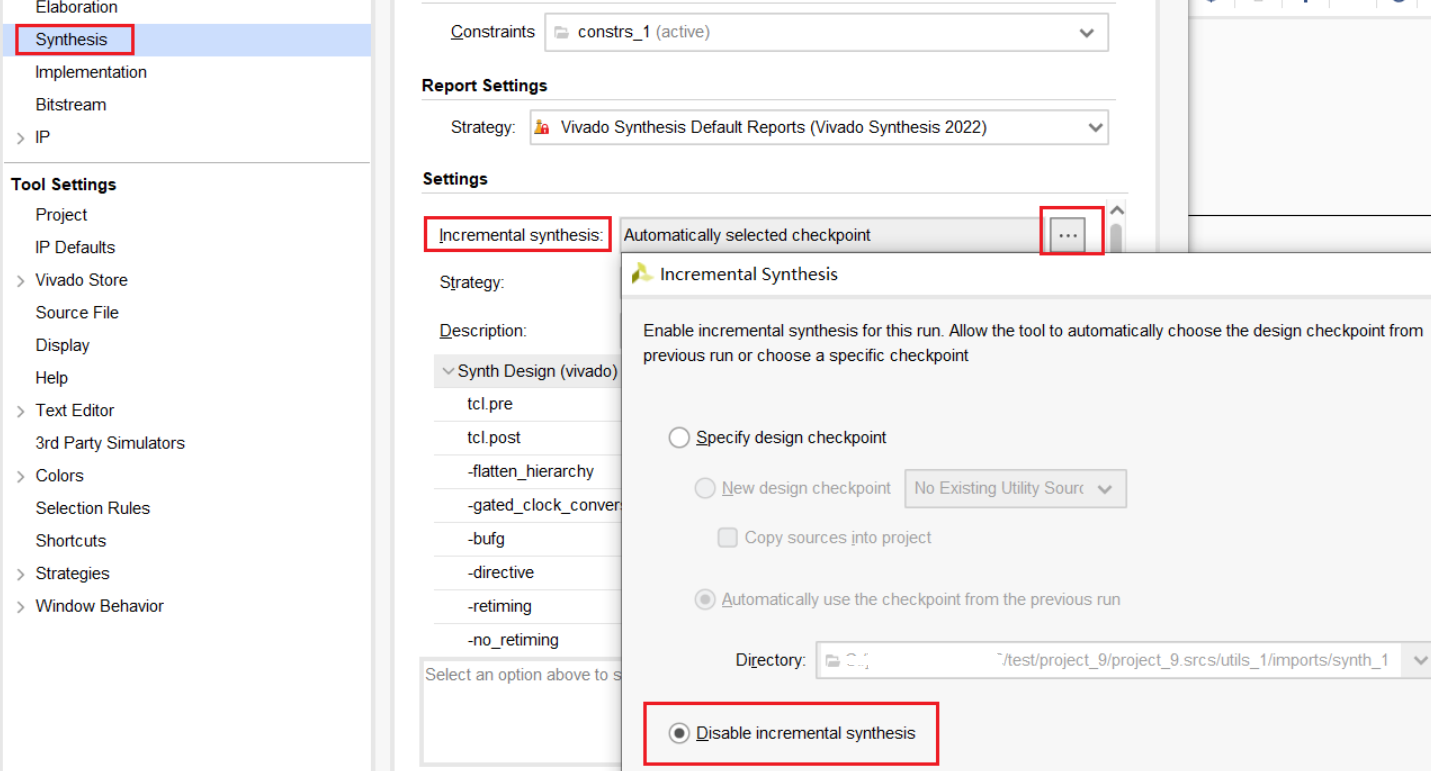Click the folder icon in Constraints field
Screen dimensions: 1431x771
[562, 32]
